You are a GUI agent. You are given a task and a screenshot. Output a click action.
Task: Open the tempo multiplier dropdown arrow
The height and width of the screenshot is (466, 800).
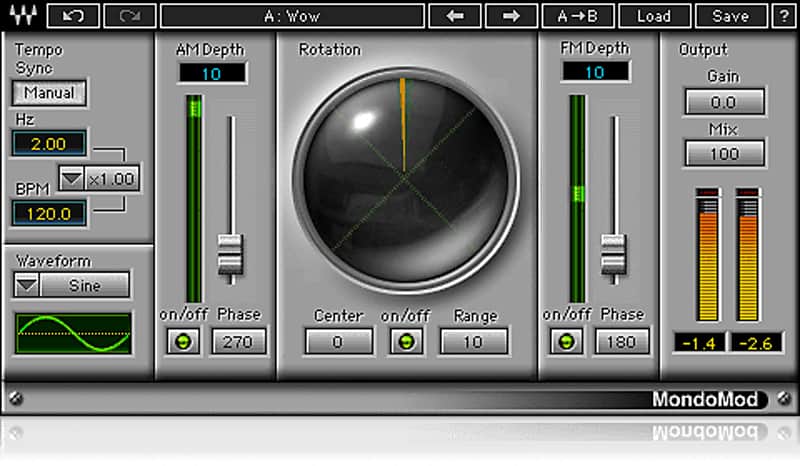coord(71,179)
